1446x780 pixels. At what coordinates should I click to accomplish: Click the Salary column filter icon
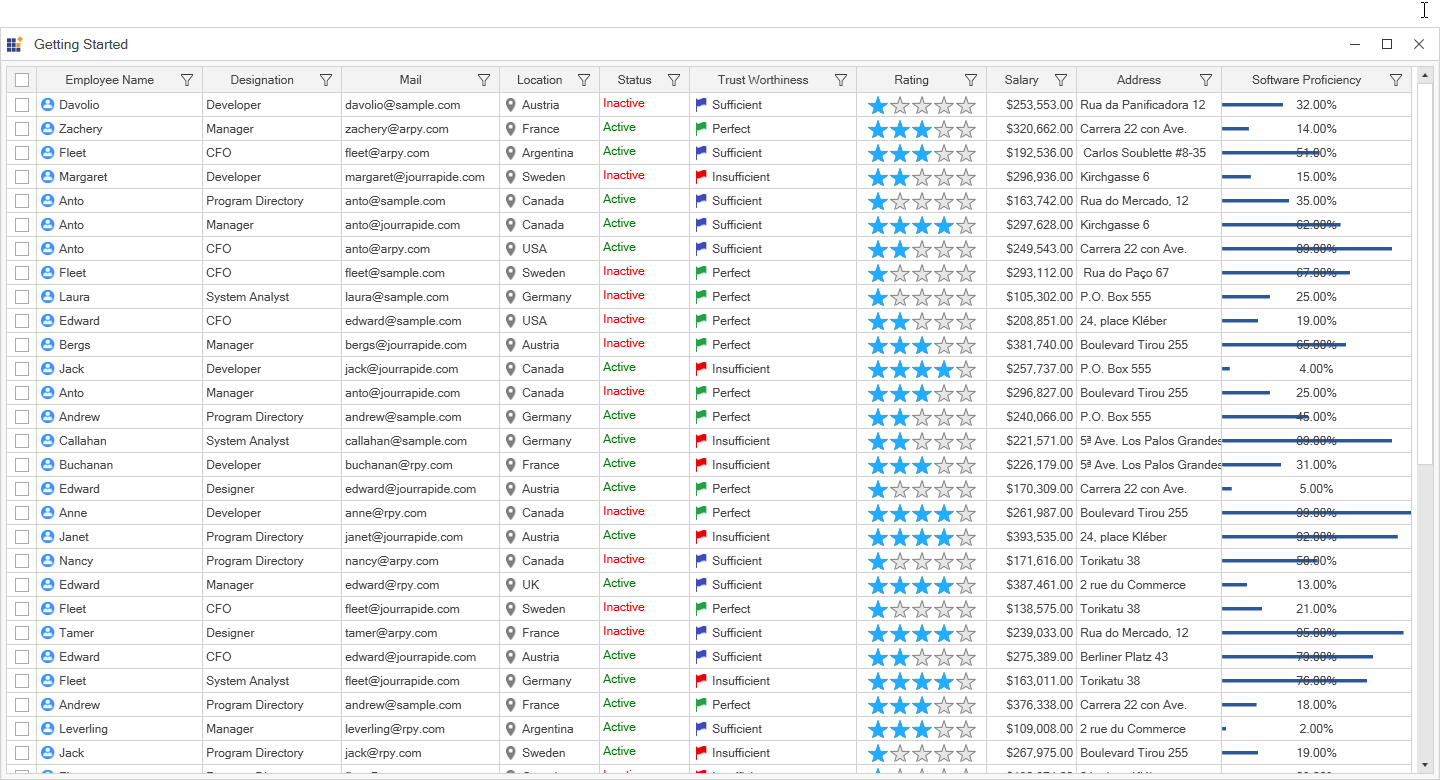[x=1060, y=79]
